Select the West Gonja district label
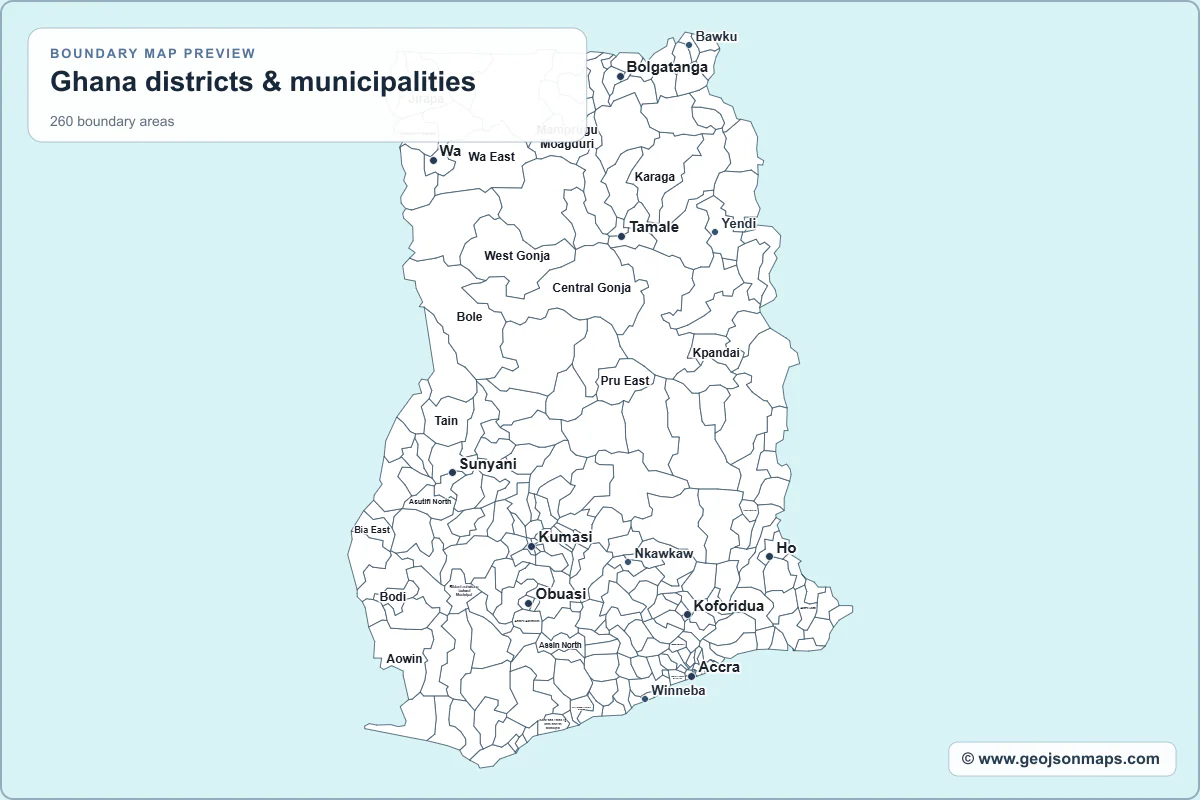Screen dimensions: 1200x800 517,256
